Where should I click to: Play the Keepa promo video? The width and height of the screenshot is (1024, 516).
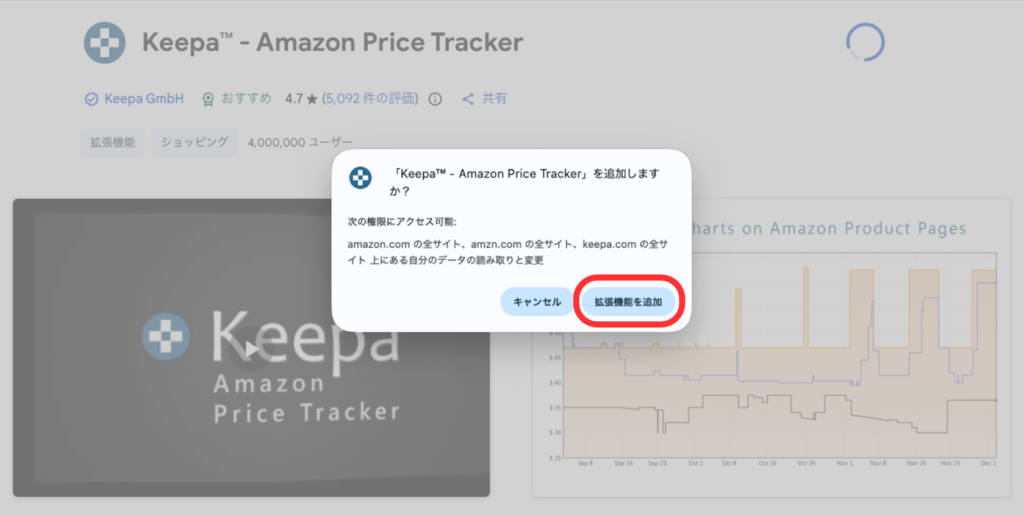251,346
